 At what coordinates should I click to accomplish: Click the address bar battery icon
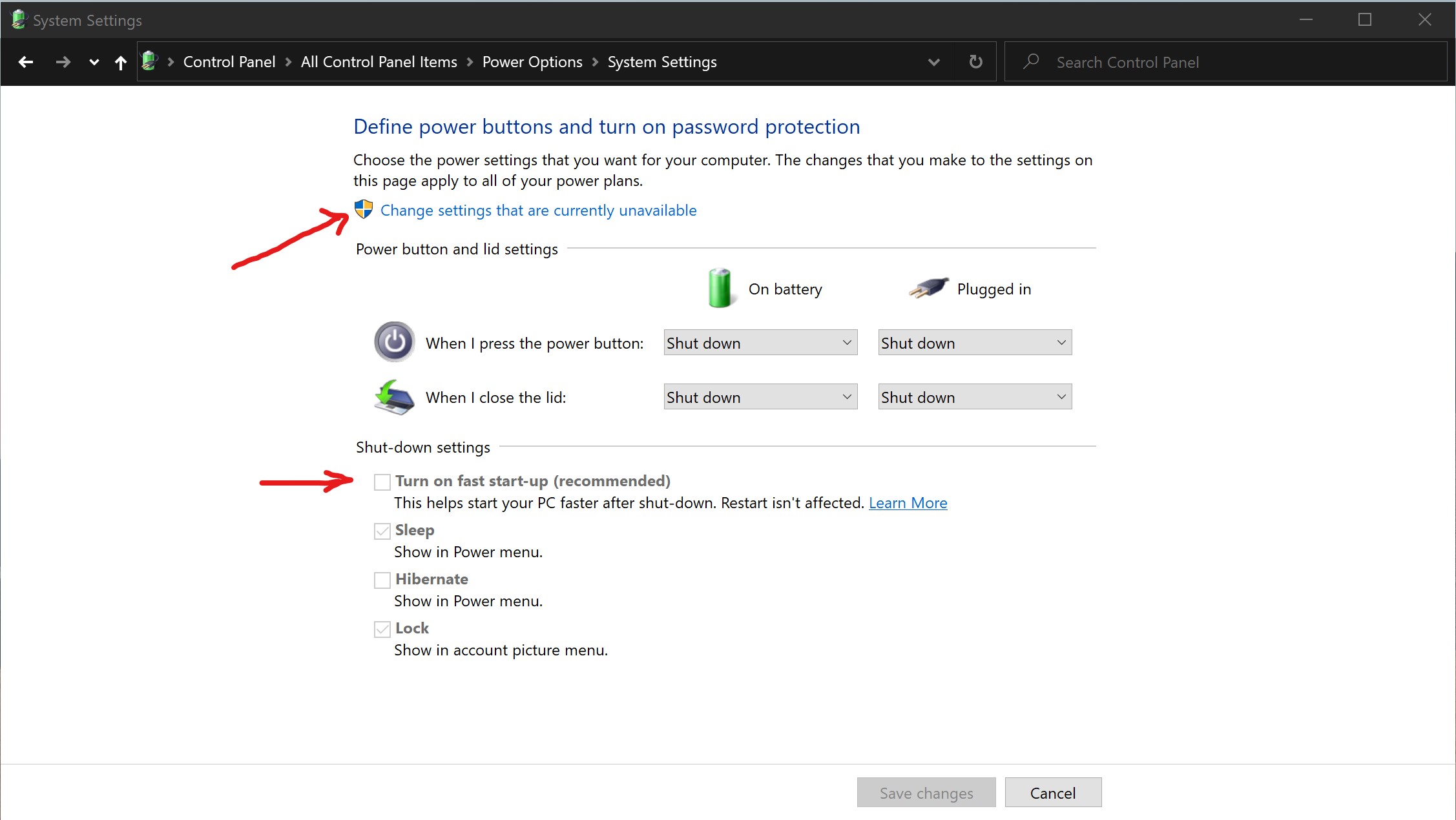coord(149,61)
